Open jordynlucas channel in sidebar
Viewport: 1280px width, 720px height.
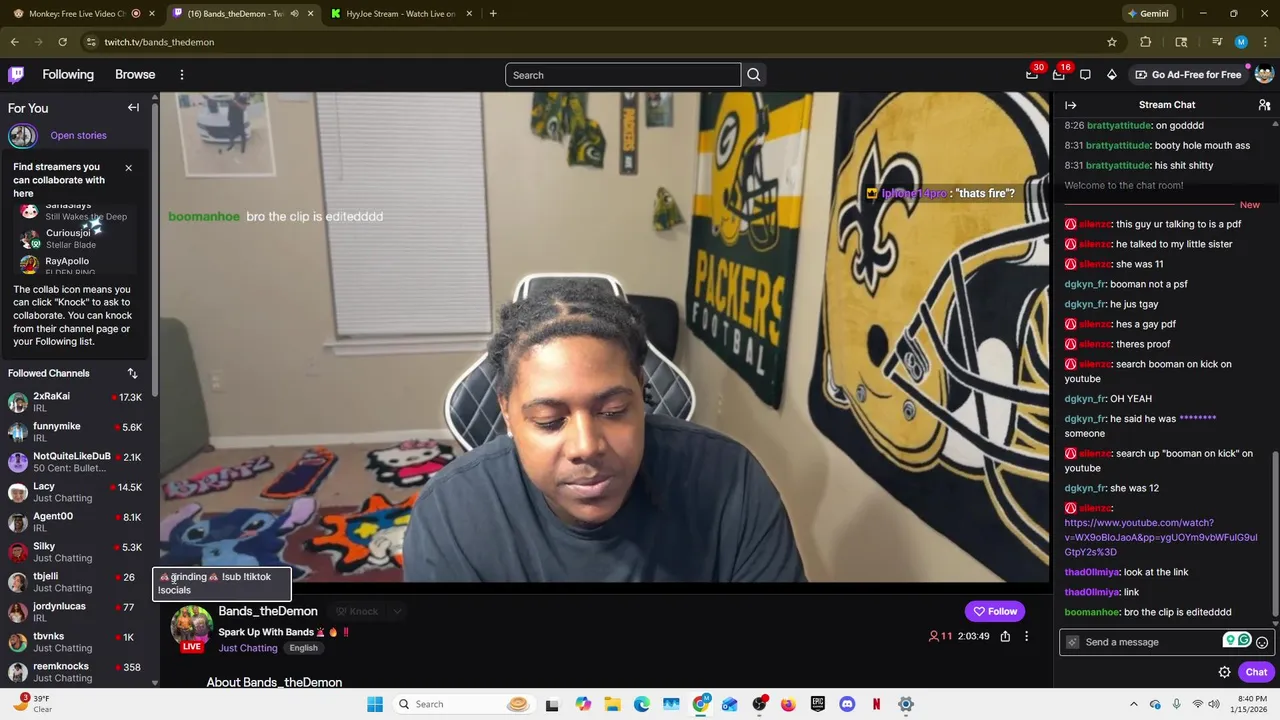(x=75, y=612)
